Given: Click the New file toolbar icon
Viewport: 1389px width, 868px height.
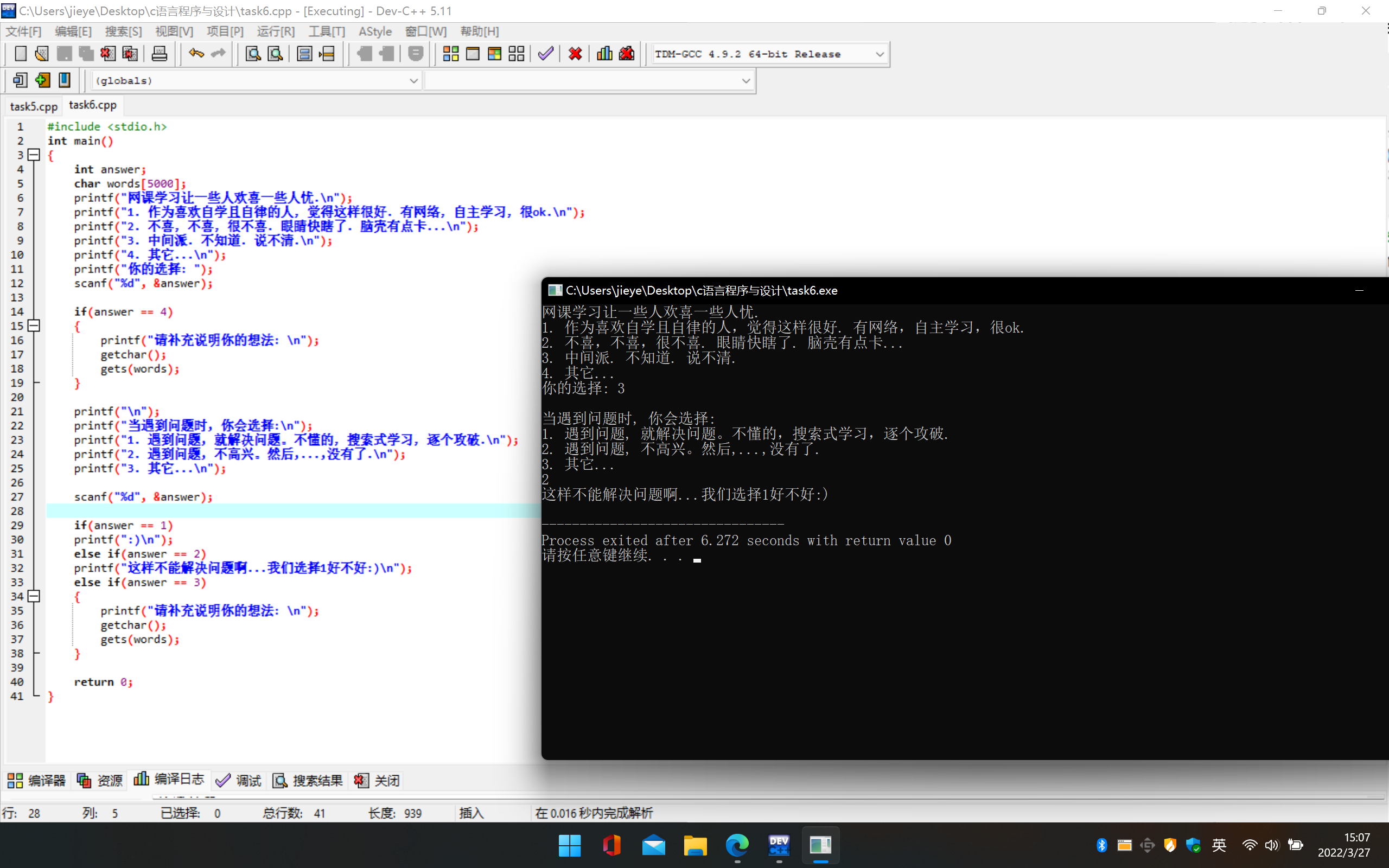Looking at the screenshot, I should 20,54.
